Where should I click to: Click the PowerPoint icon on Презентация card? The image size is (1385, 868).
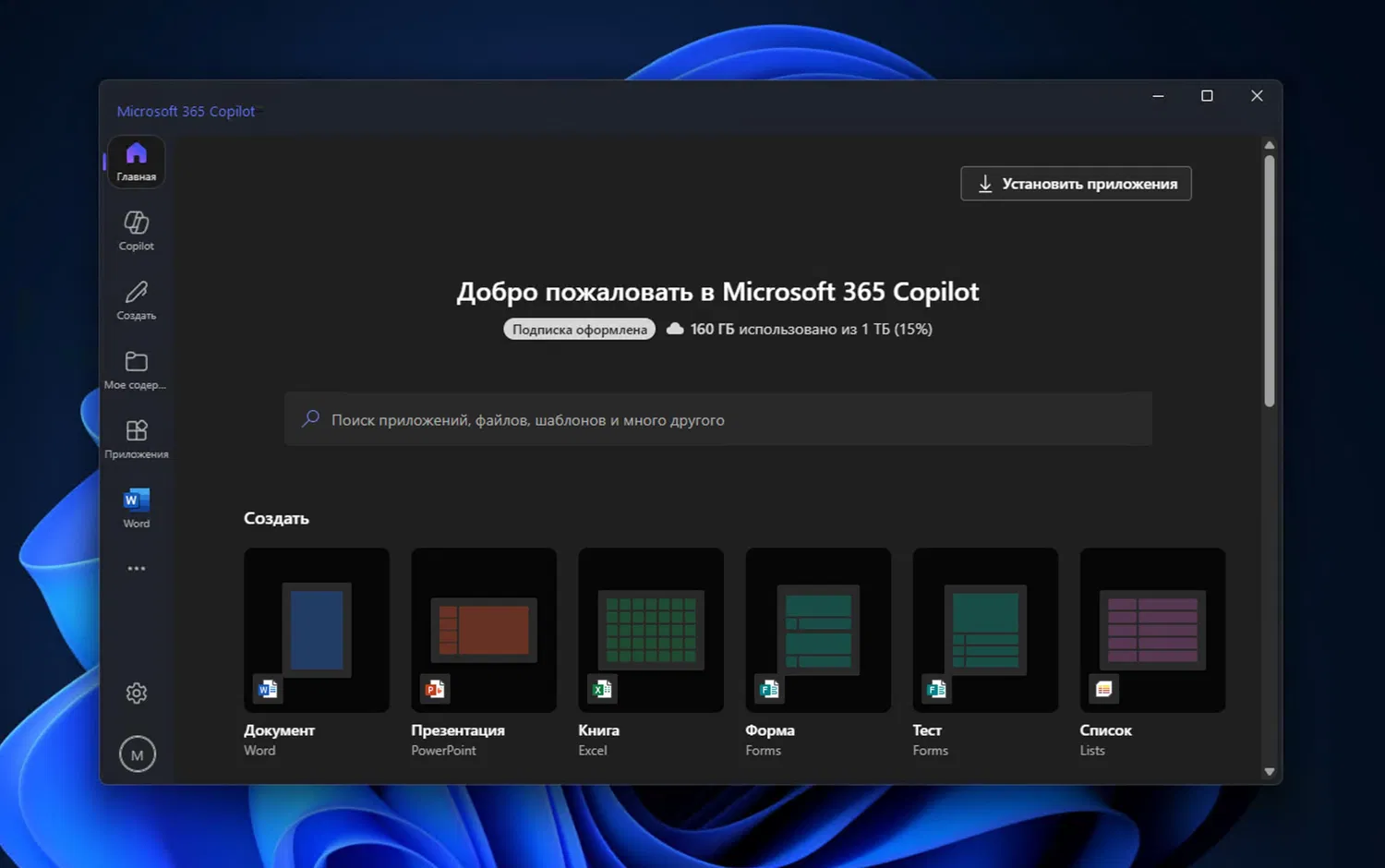coord(435,689)
